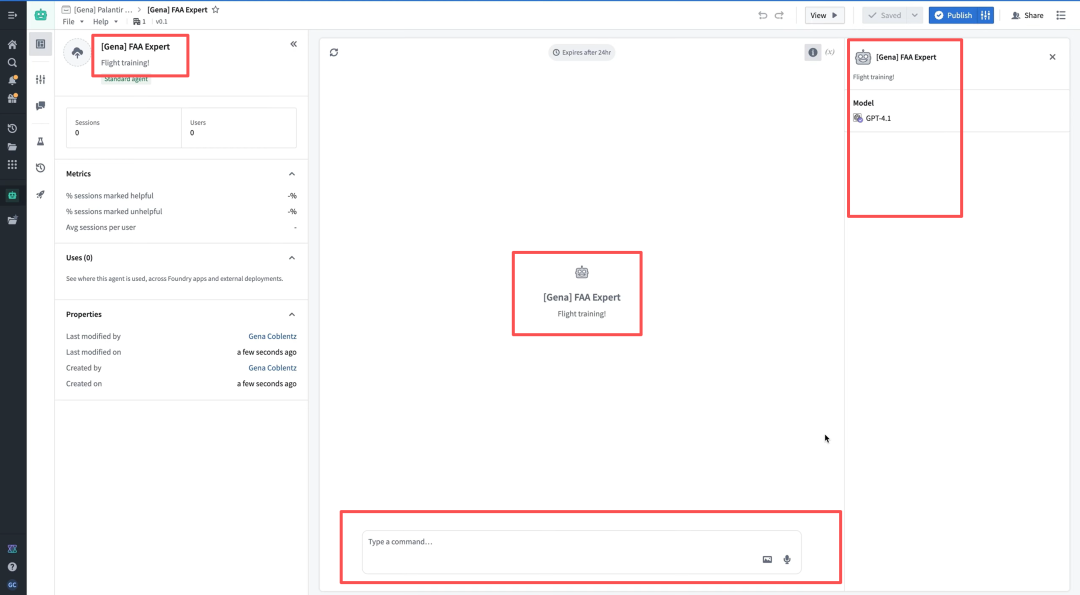Click the Type a command input field
Viewport: 1080px width, 595px height.
coord(581,552)
